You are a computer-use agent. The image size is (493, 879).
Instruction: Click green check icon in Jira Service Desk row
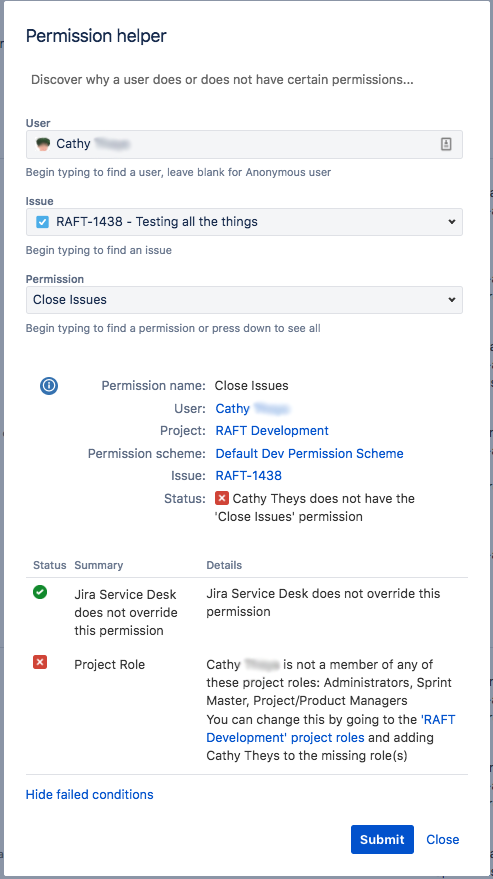tap(40, 592)
